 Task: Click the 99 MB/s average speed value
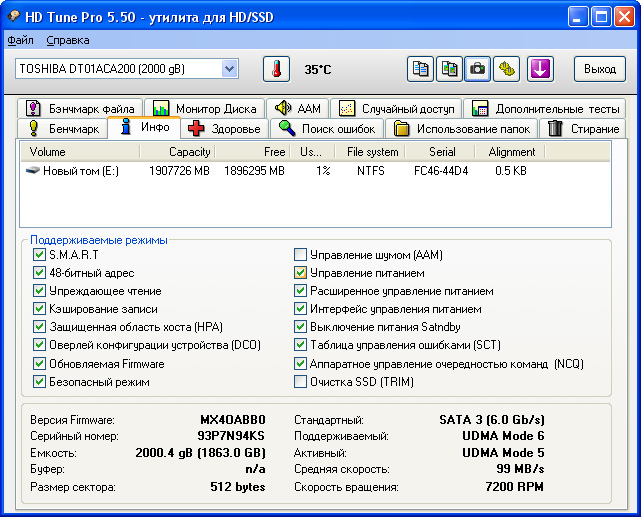(520, 469)
